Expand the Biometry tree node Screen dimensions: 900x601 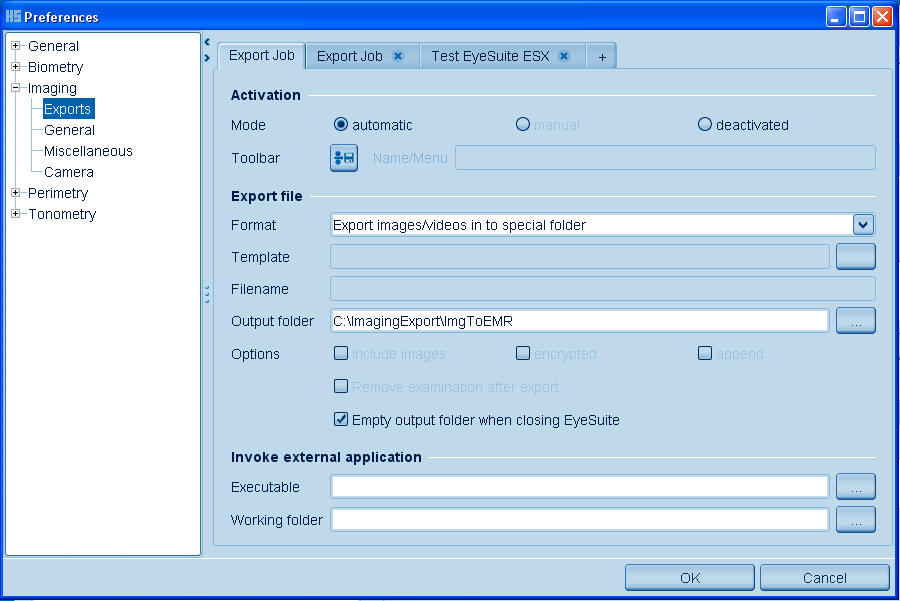click(x=16, y=67)
